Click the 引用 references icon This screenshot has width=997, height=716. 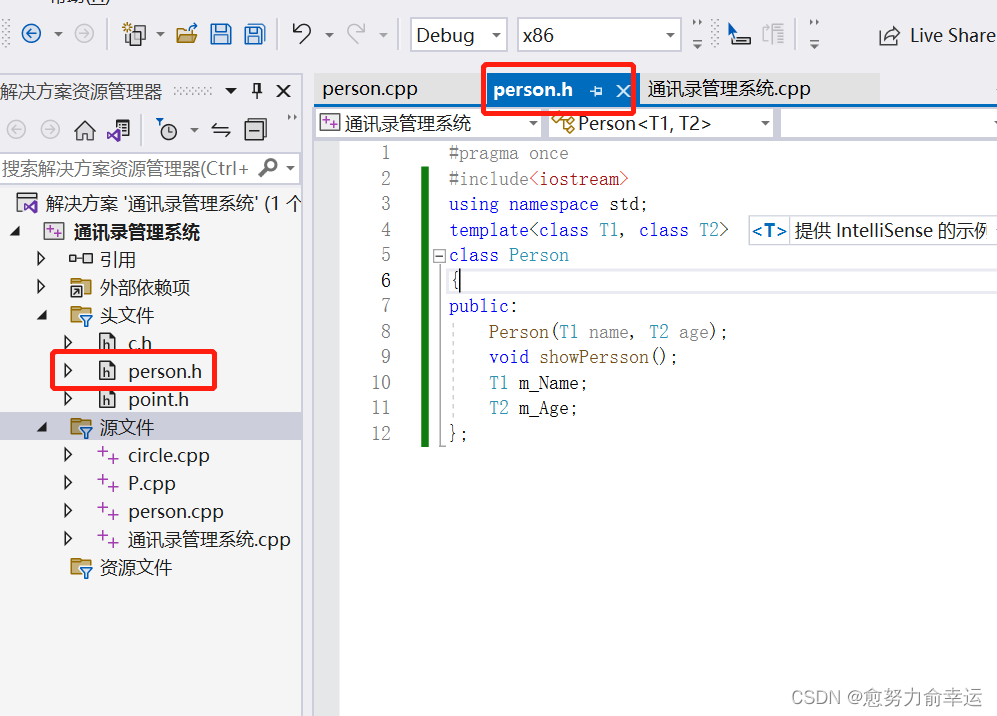coord(81,258)
